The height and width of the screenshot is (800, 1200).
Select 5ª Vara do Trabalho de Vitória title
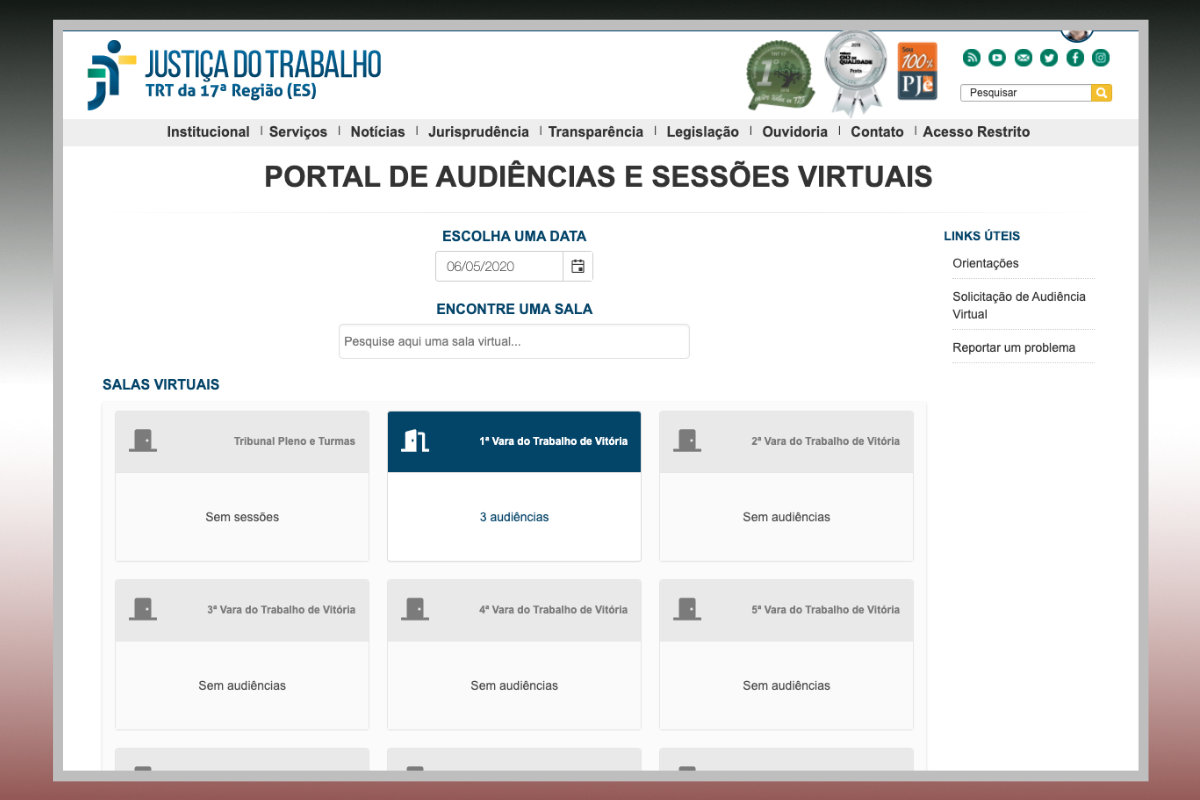(825, 610)
